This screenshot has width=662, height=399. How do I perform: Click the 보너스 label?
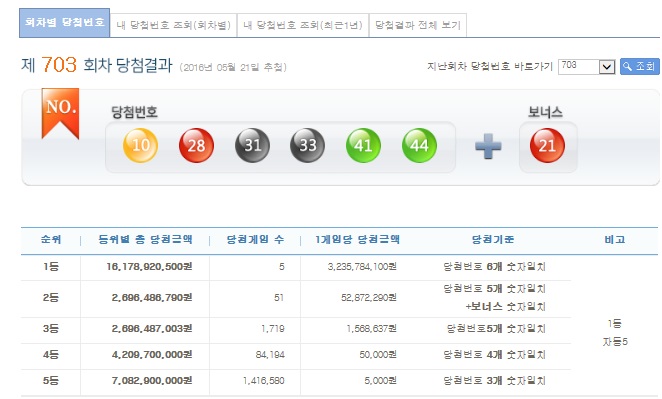545,112
